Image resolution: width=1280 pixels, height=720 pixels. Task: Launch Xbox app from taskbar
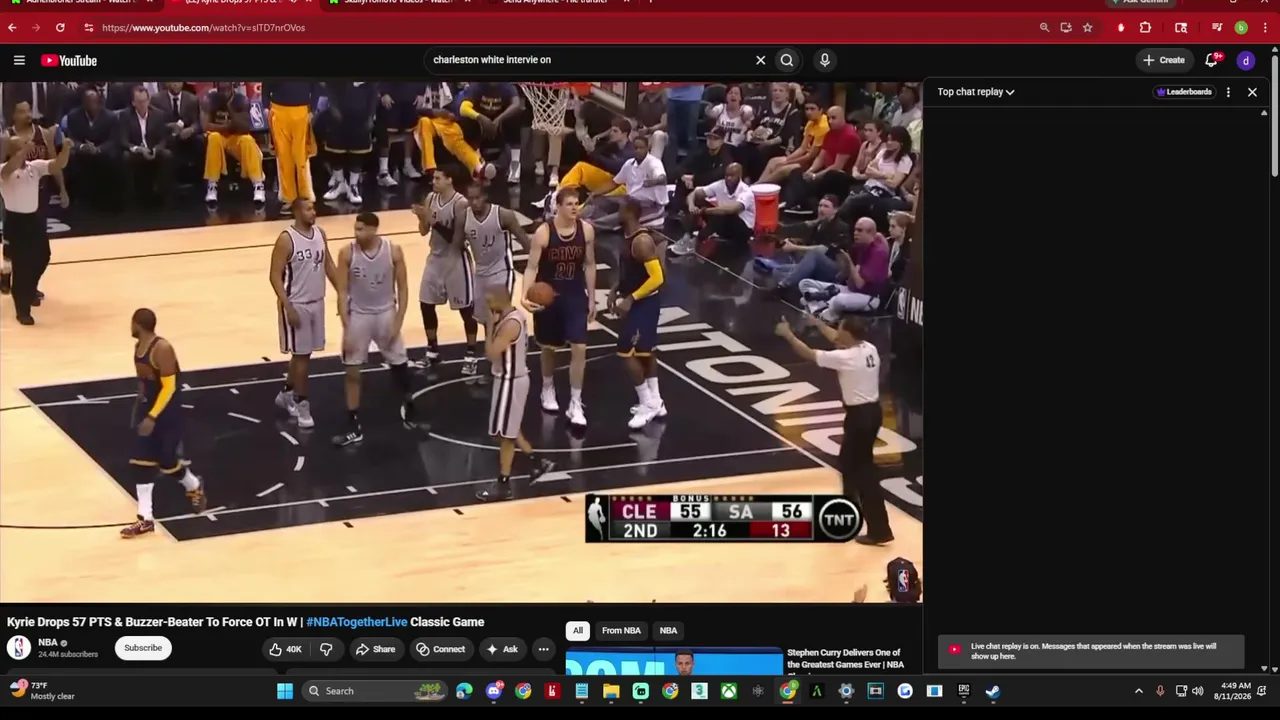pos(731,691)
